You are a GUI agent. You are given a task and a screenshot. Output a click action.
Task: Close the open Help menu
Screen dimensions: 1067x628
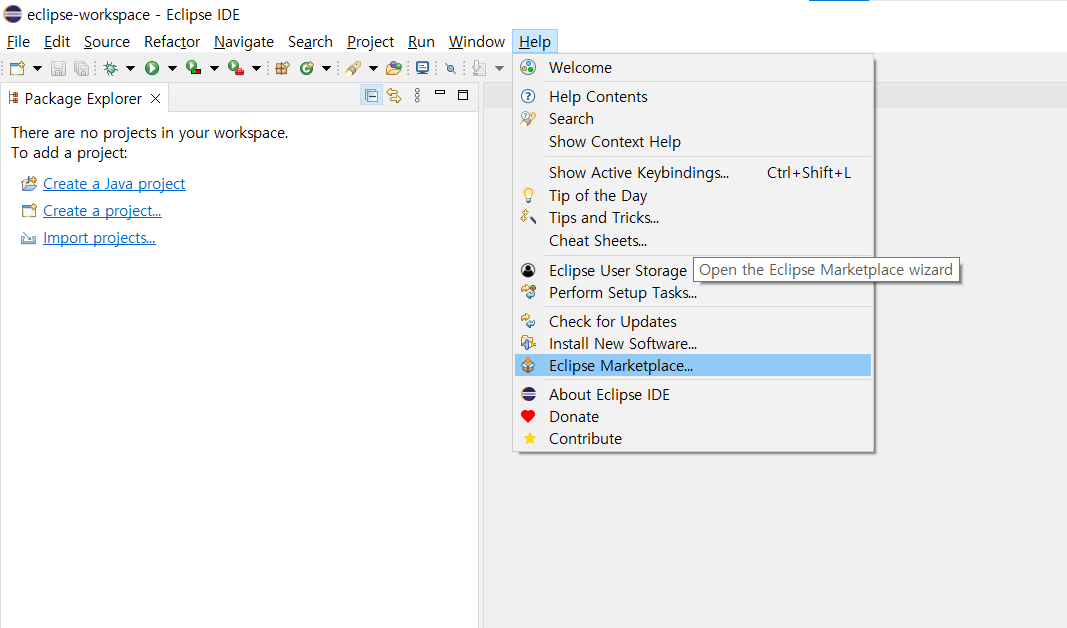[535, 42]
